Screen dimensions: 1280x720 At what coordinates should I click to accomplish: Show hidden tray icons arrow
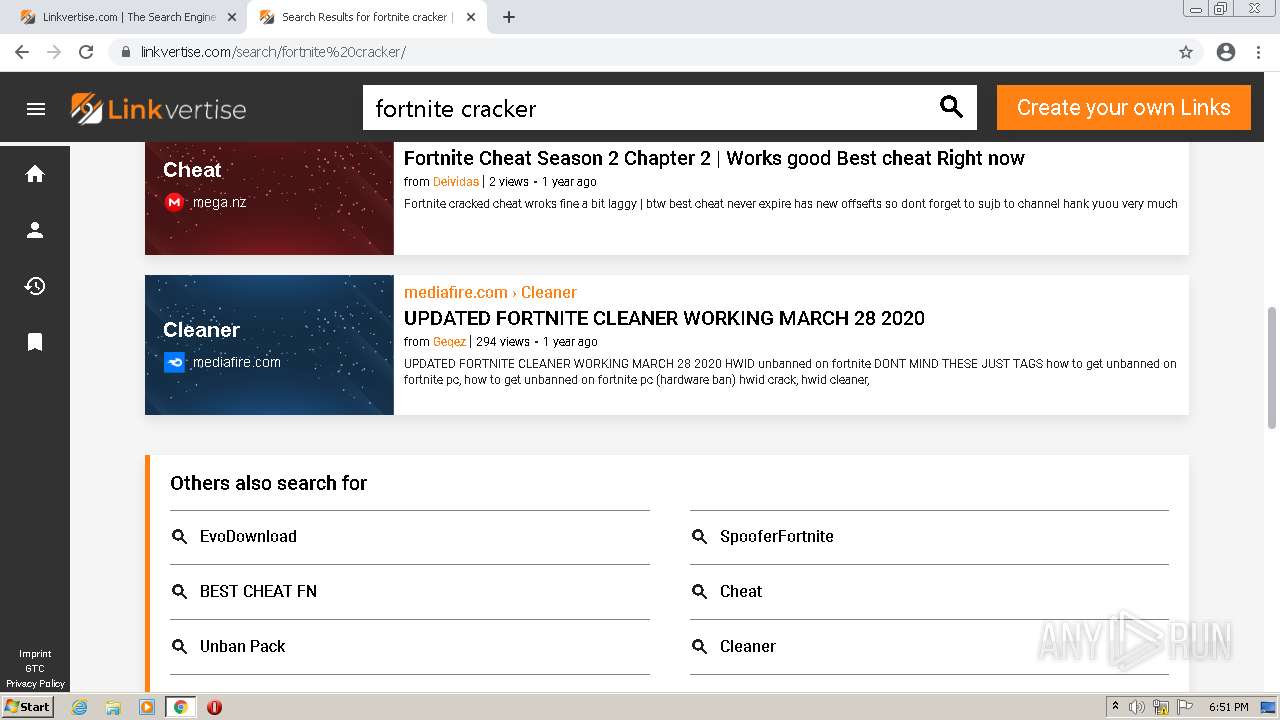1115,707
